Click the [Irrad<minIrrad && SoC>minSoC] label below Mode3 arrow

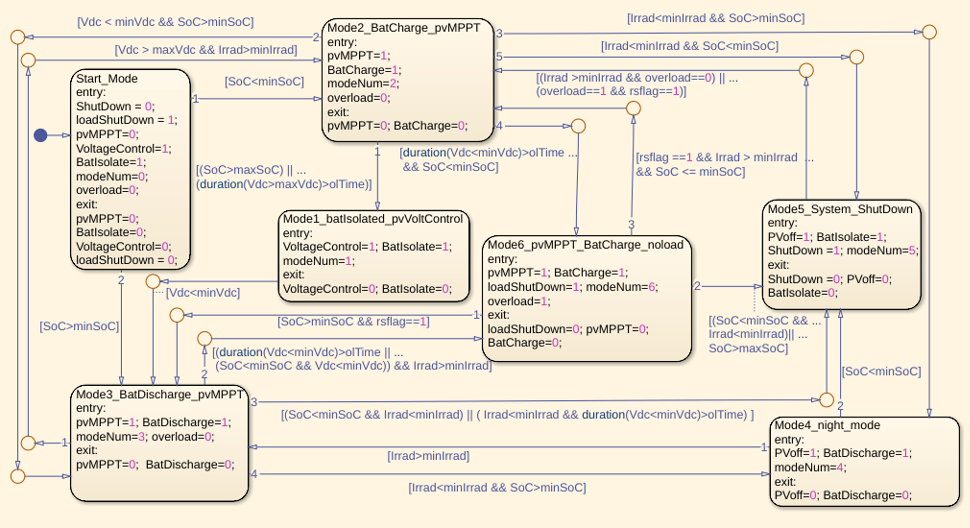tap(497, 487)
